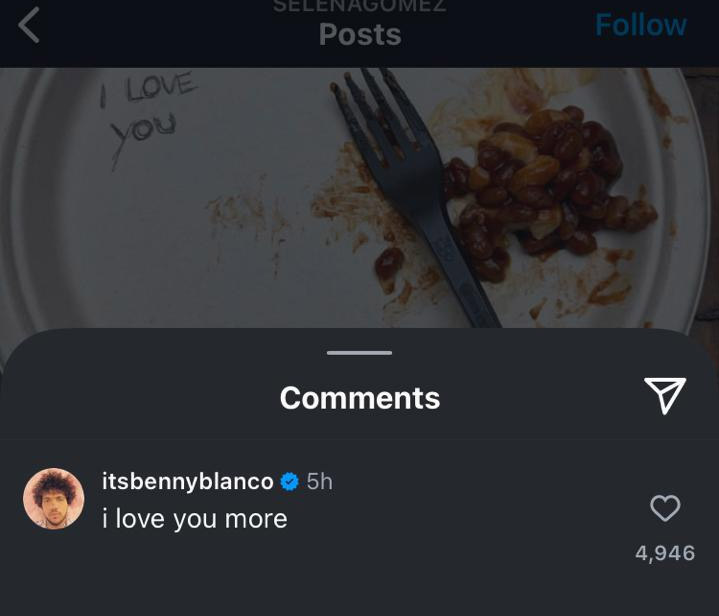
Task: Click the 5h comment timestamp
Action: pyautogui.click(x=319, y=481)
